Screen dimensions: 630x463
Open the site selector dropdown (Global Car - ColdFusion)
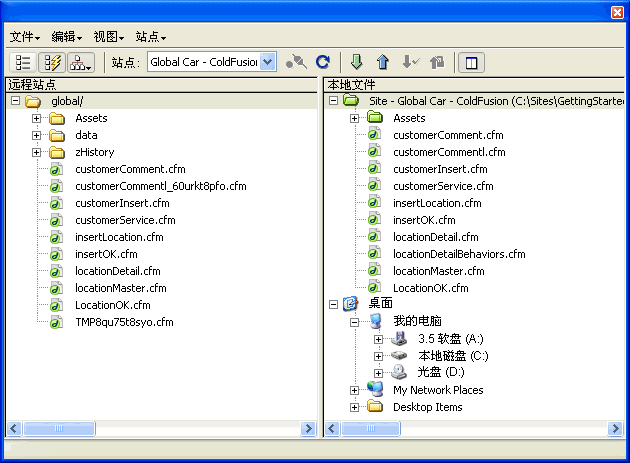tap(267, 62)
